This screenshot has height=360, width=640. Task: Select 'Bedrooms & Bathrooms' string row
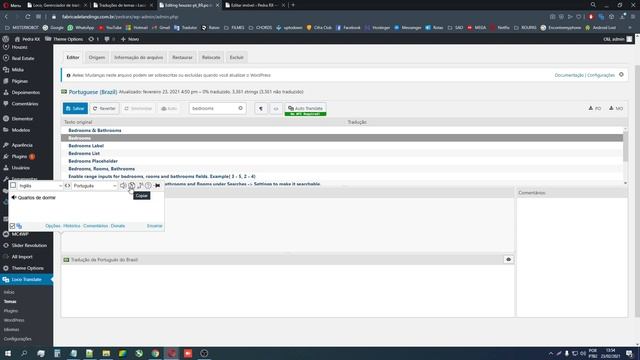(x=342, y=131)
